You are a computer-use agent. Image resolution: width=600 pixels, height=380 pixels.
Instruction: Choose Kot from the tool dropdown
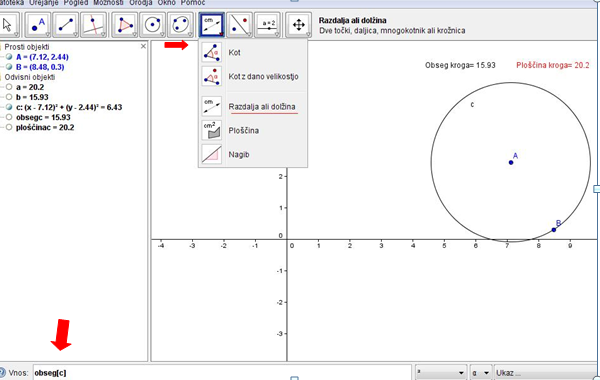[x=234, y=52]
